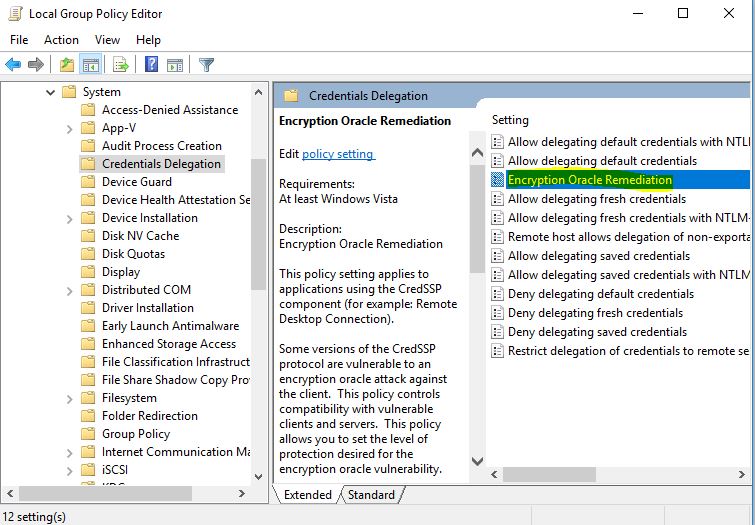
Task: Click the icon beside Allow delegating saved credentials
Action: point(497,256)
